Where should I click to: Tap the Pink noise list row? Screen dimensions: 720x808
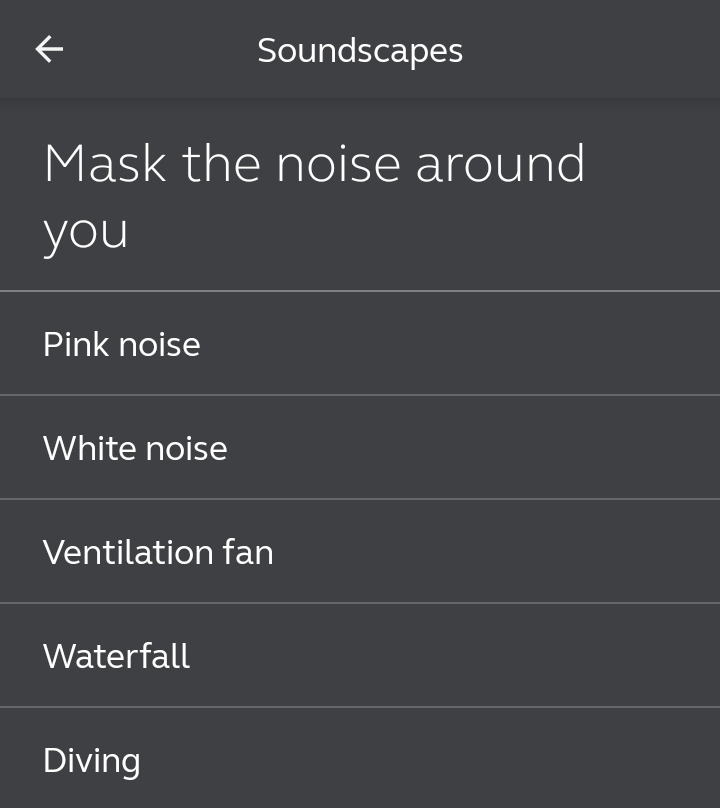coord(360,344)
